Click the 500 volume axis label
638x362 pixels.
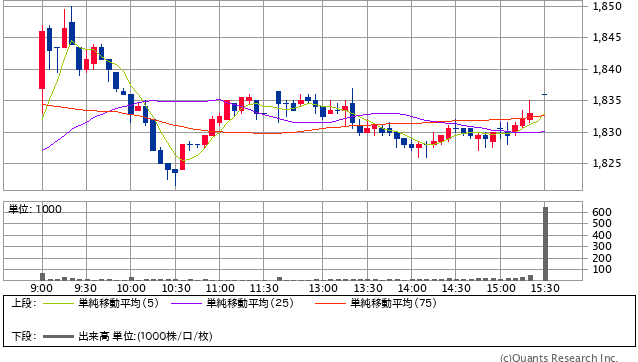(602, 223)
